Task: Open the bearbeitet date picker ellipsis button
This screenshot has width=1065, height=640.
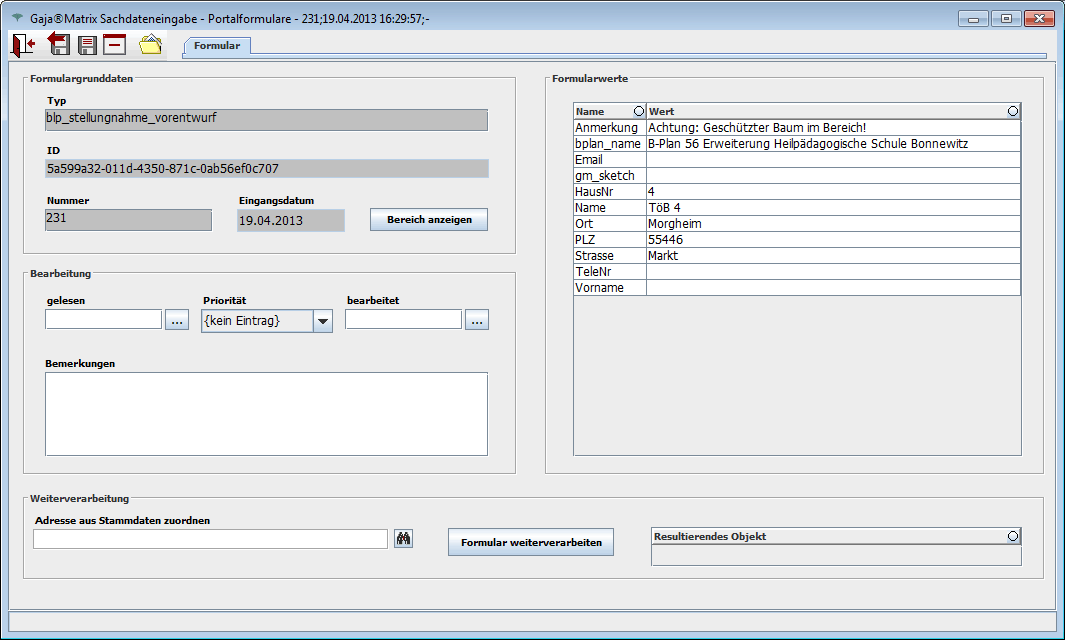Action: [x=477, y=320]
